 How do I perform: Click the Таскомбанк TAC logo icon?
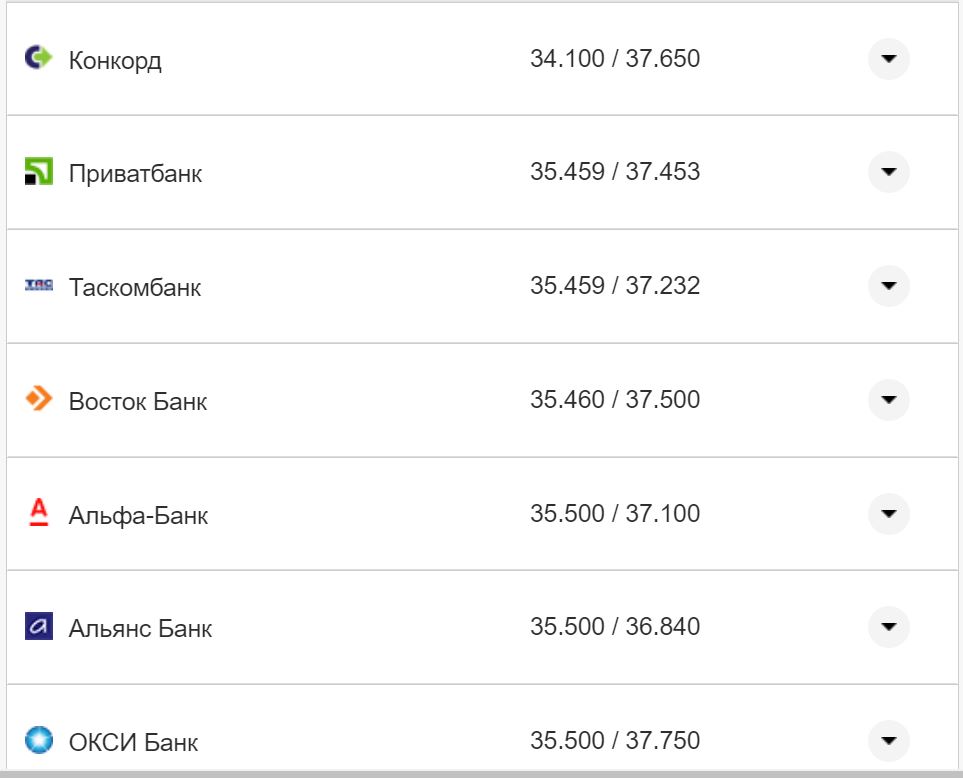coord(38,286)
